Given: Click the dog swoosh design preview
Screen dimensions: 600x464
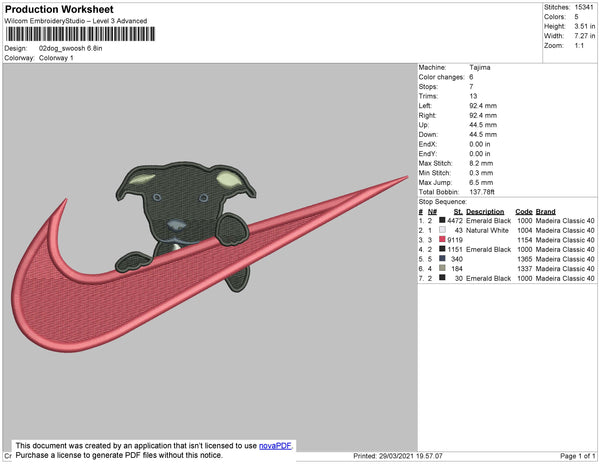Looking at the screenshot, I should (x=210, y=256).
